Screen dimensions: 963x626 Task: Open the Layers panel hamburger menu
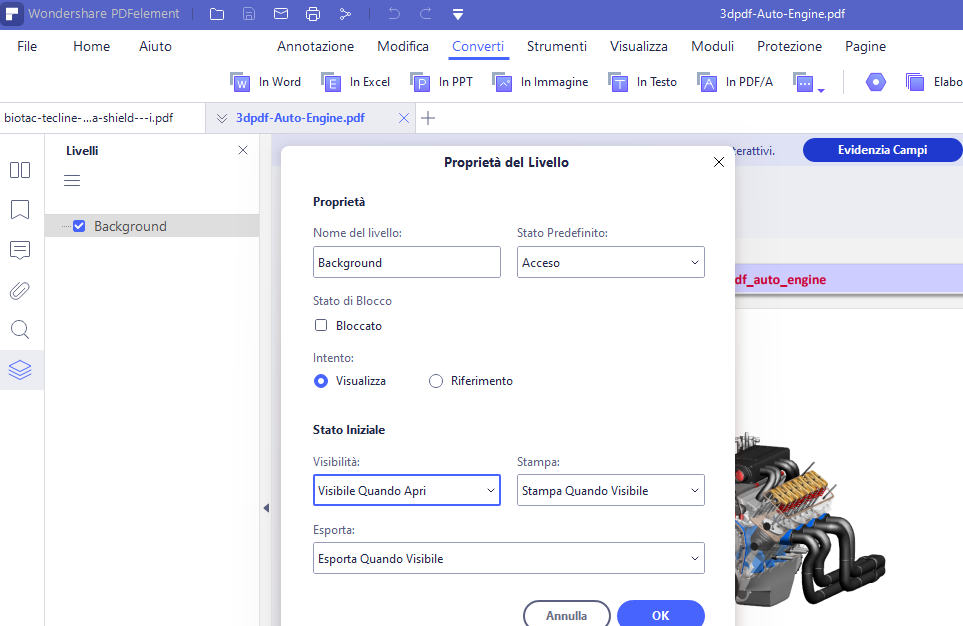click(72, 181)
